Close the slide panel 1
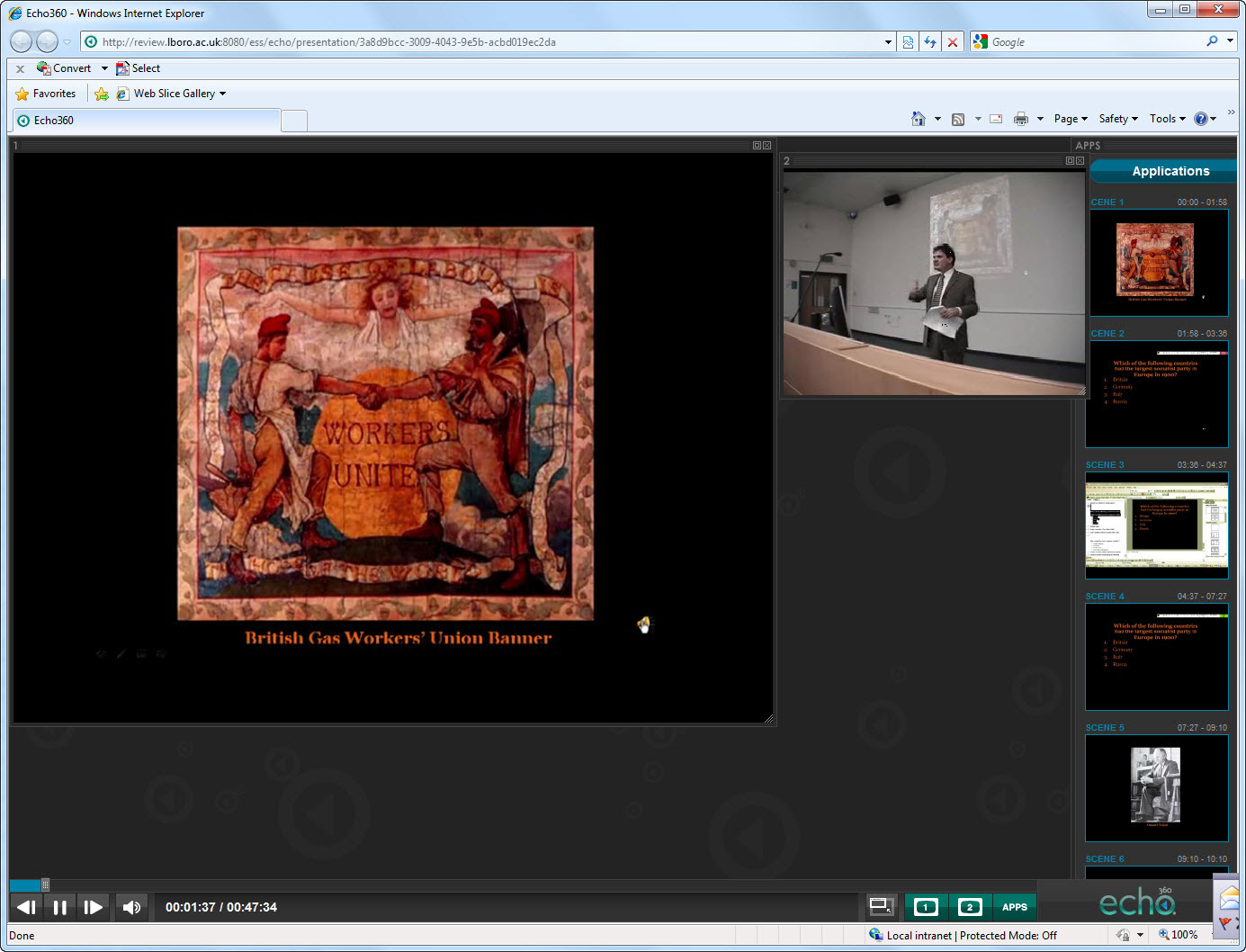This screenshot has height=952, width=1246. tap(767, 146)
